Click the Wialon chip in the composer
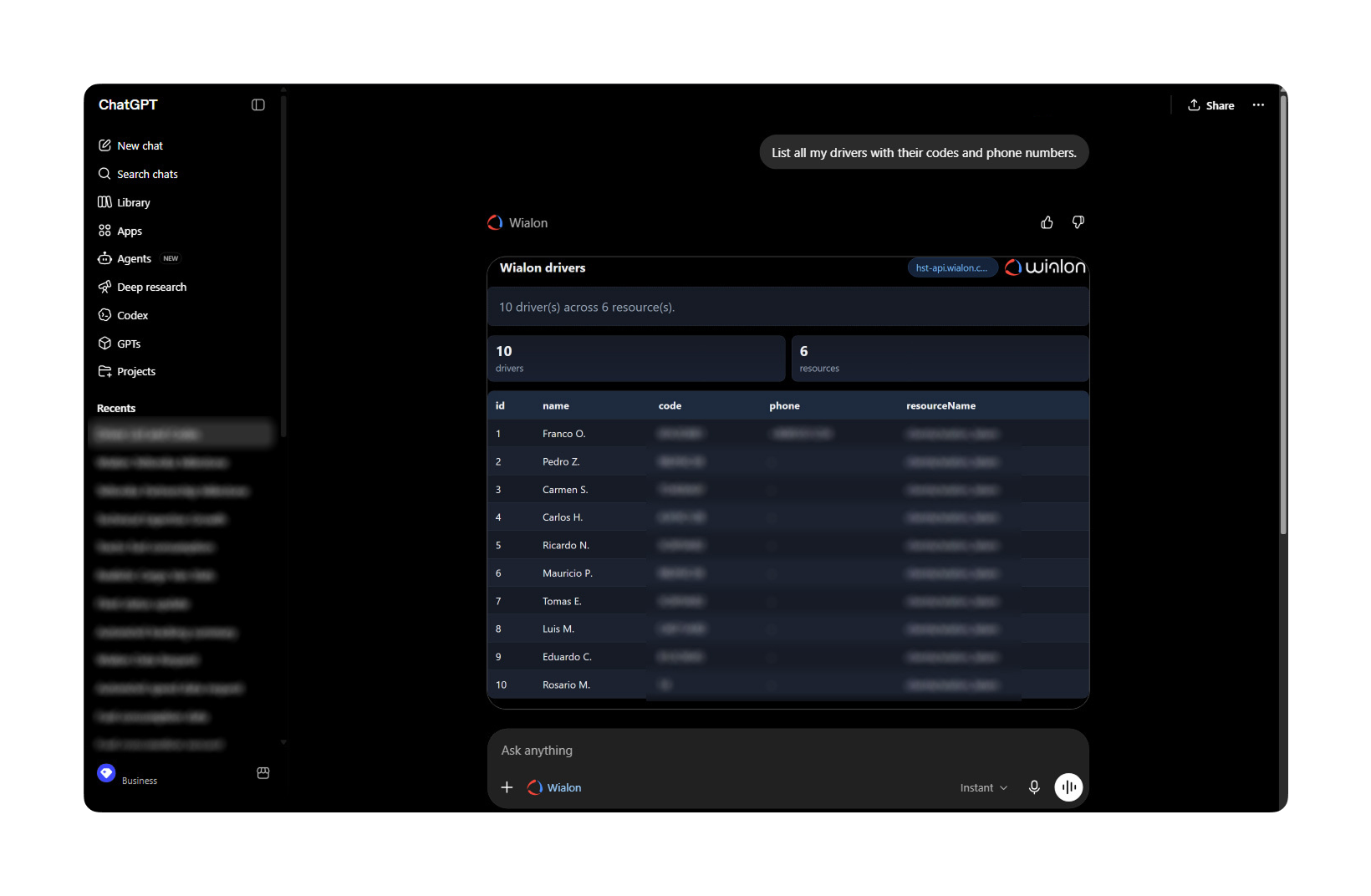The height and width of the screenshot is (896, 1371). pyautogui.click(x=554, y=787)
